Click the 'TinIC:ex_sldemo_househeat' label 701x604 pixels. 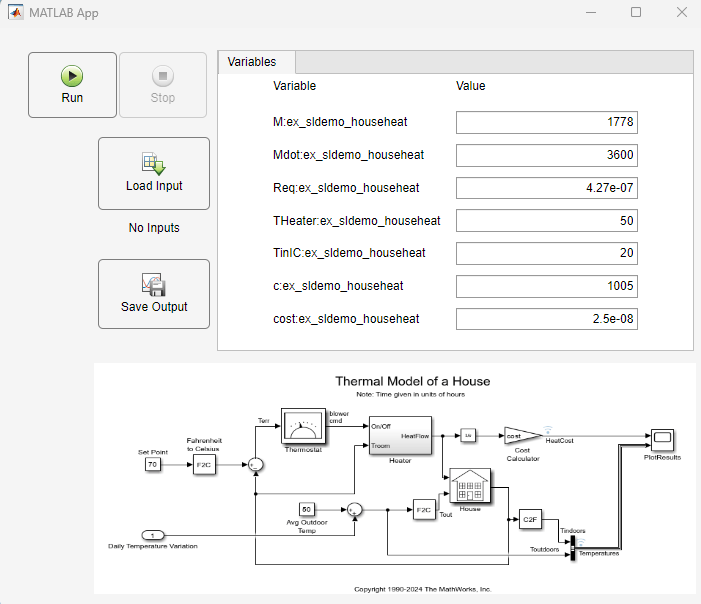point(349,253)
